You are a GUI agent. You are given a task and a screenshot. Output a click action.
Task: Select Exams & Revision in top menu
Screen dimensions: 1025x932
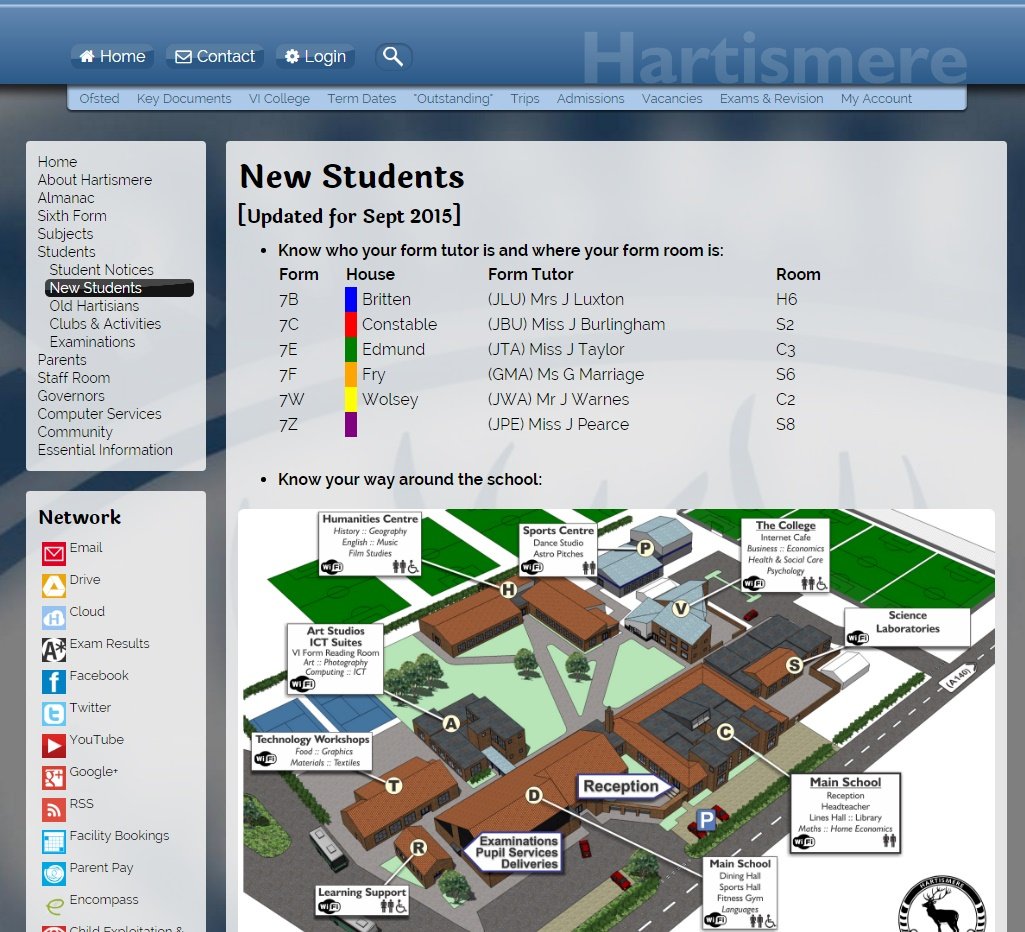(771, 99)
